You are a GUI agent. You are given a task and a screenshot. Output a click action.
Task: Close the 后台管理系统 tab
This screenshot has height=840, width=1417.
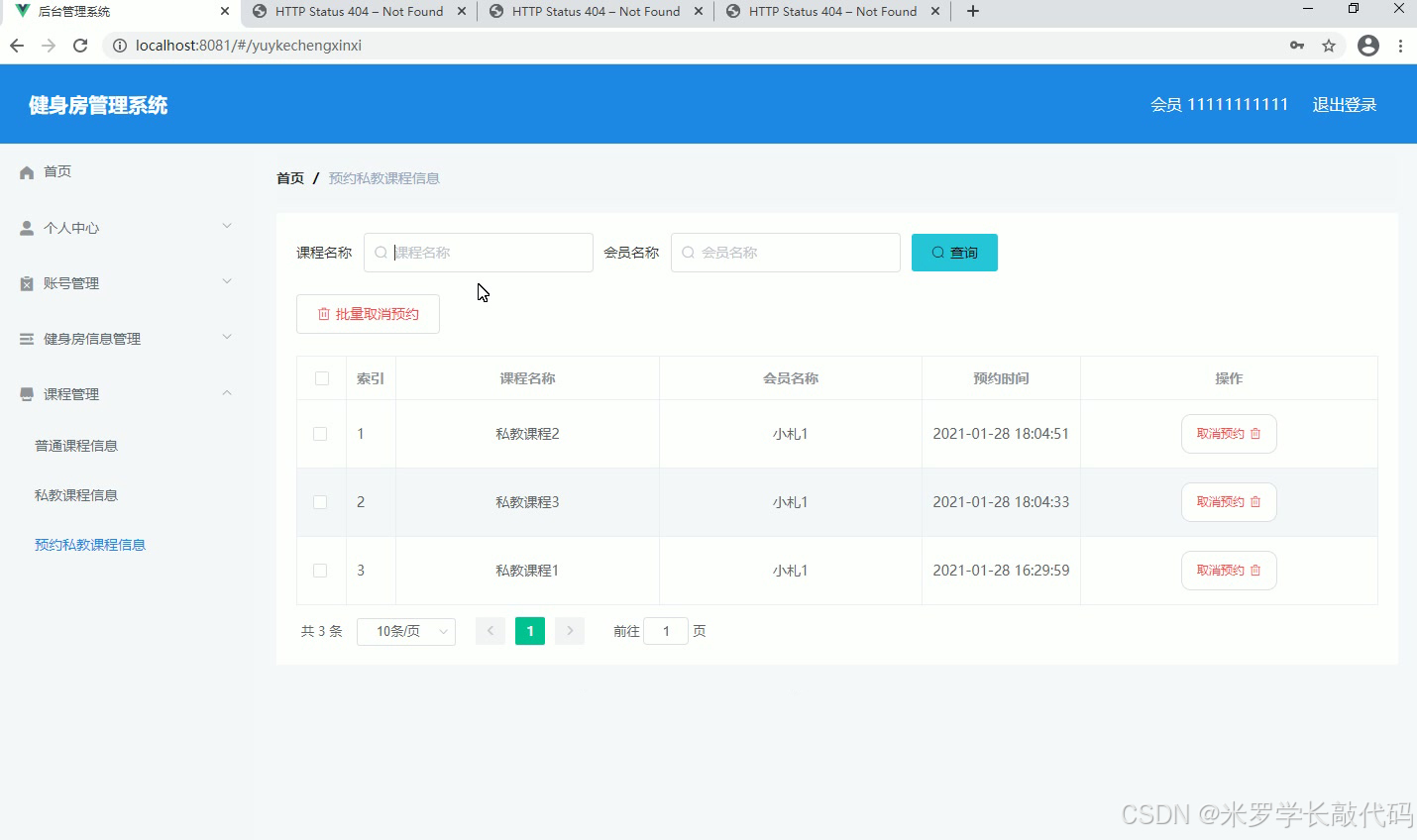pos(225,11)
